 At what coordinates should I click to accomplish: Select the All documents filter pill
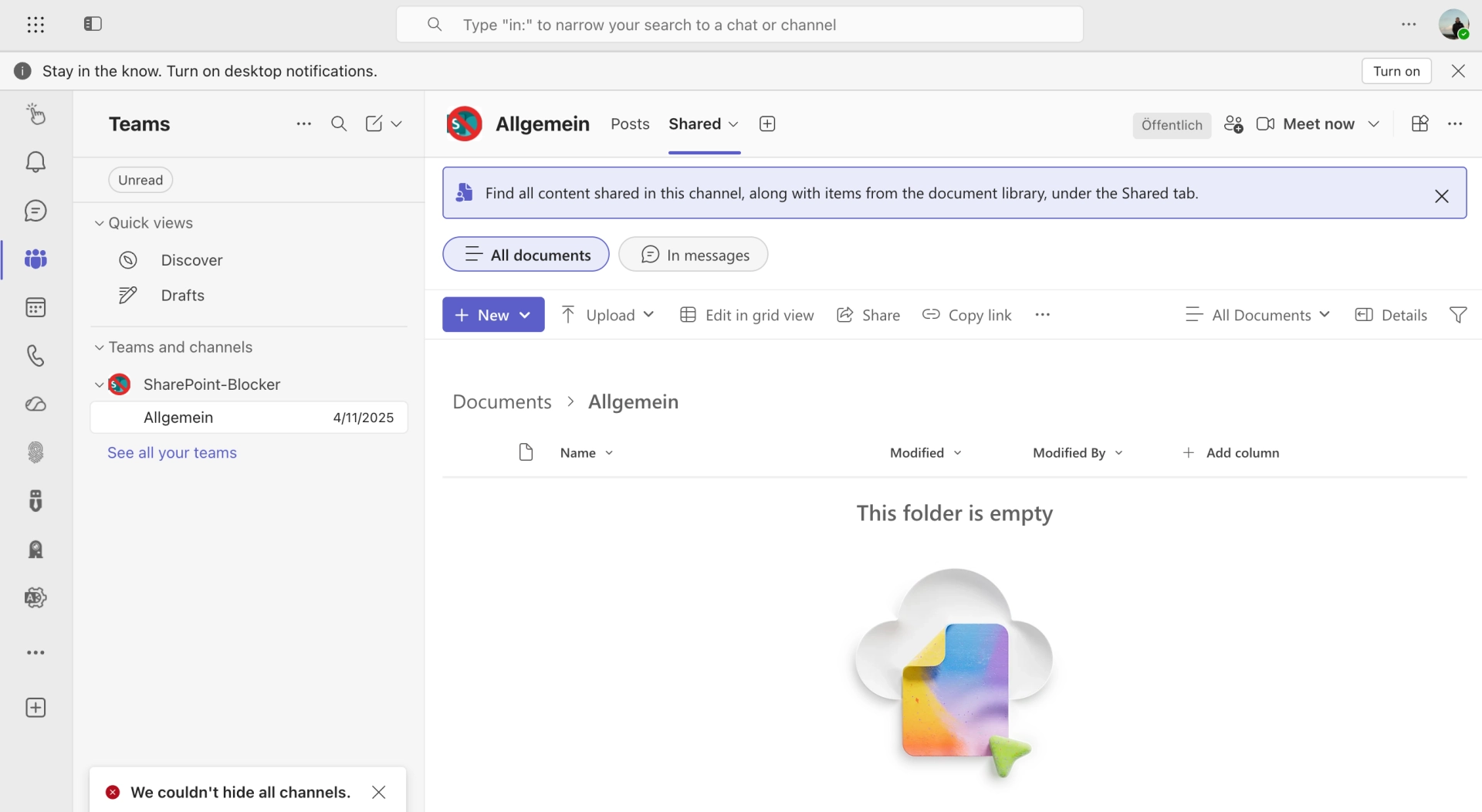point(526,254)
